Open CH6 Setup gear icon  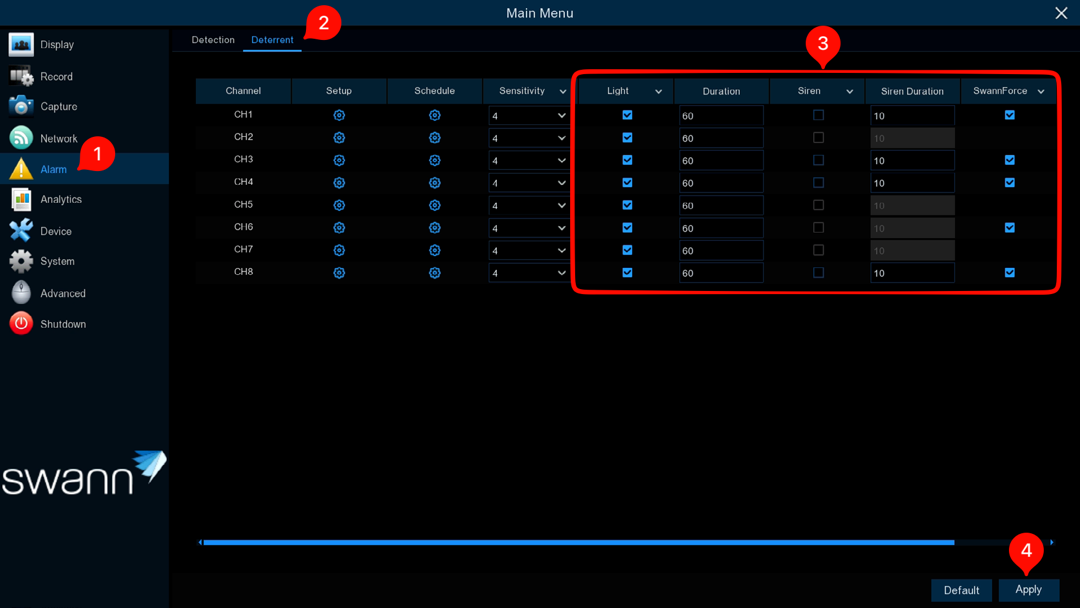(339, 228)
